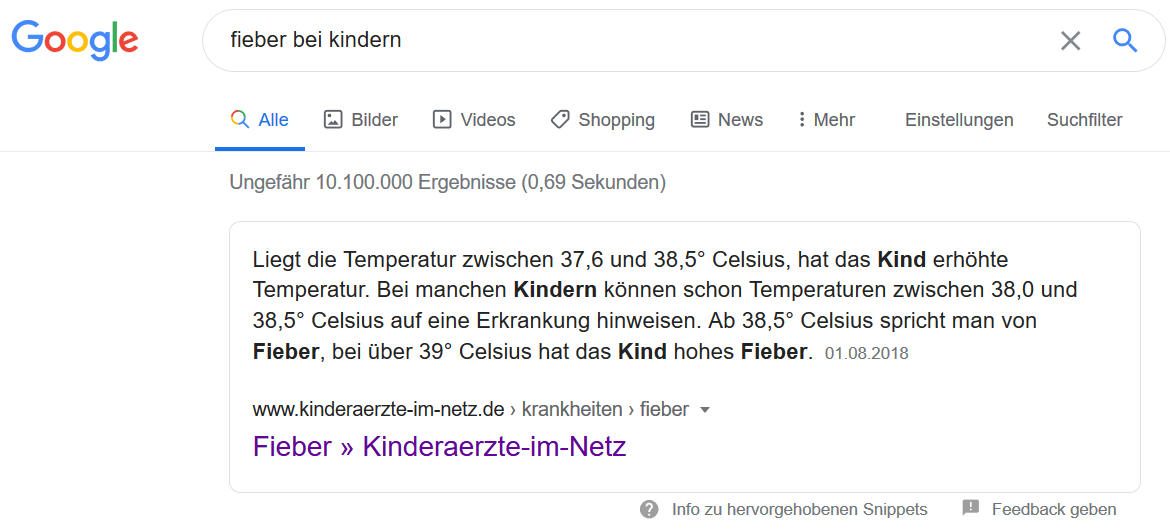Switch to the Alle tab
Viewport: 1170px width, 530px height.
(x=260, y=120)
